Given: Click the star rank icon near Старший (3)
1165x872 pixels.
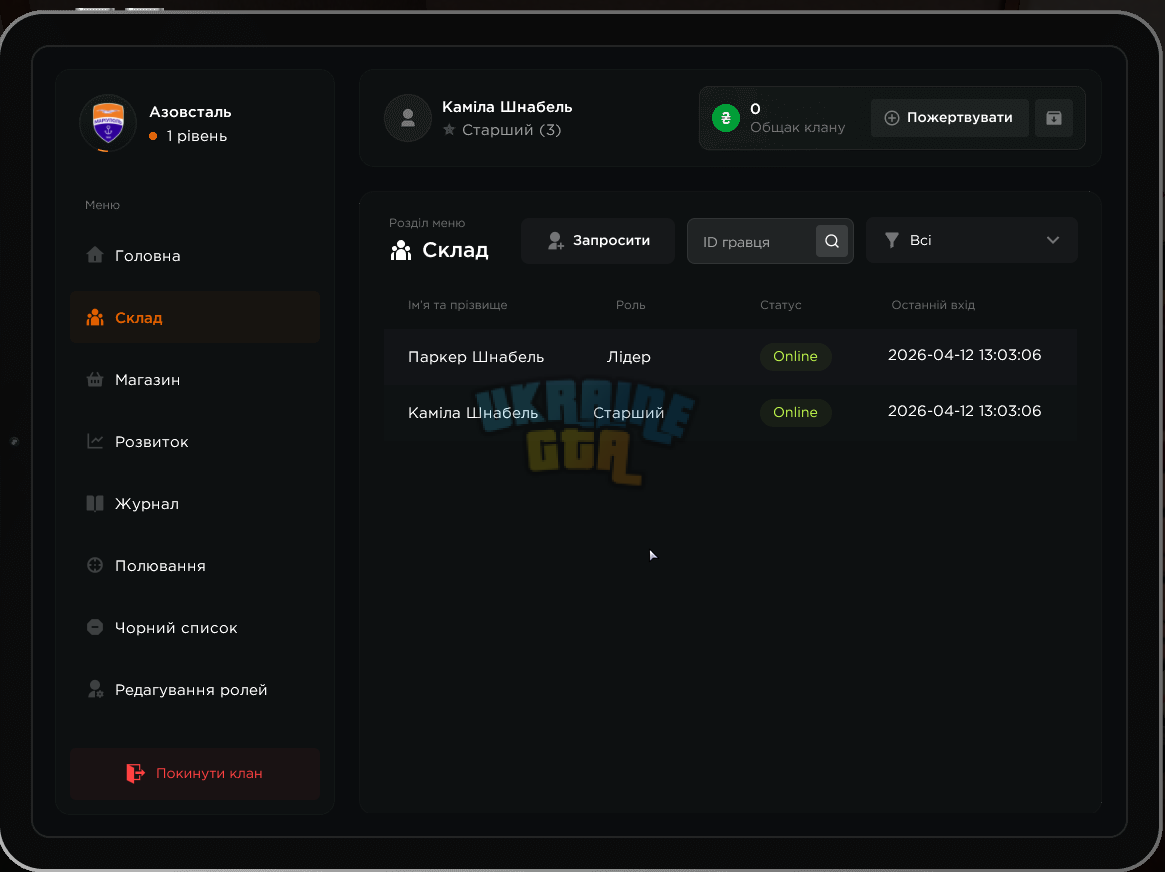Looking at the screenshot, I should [449, 129].
